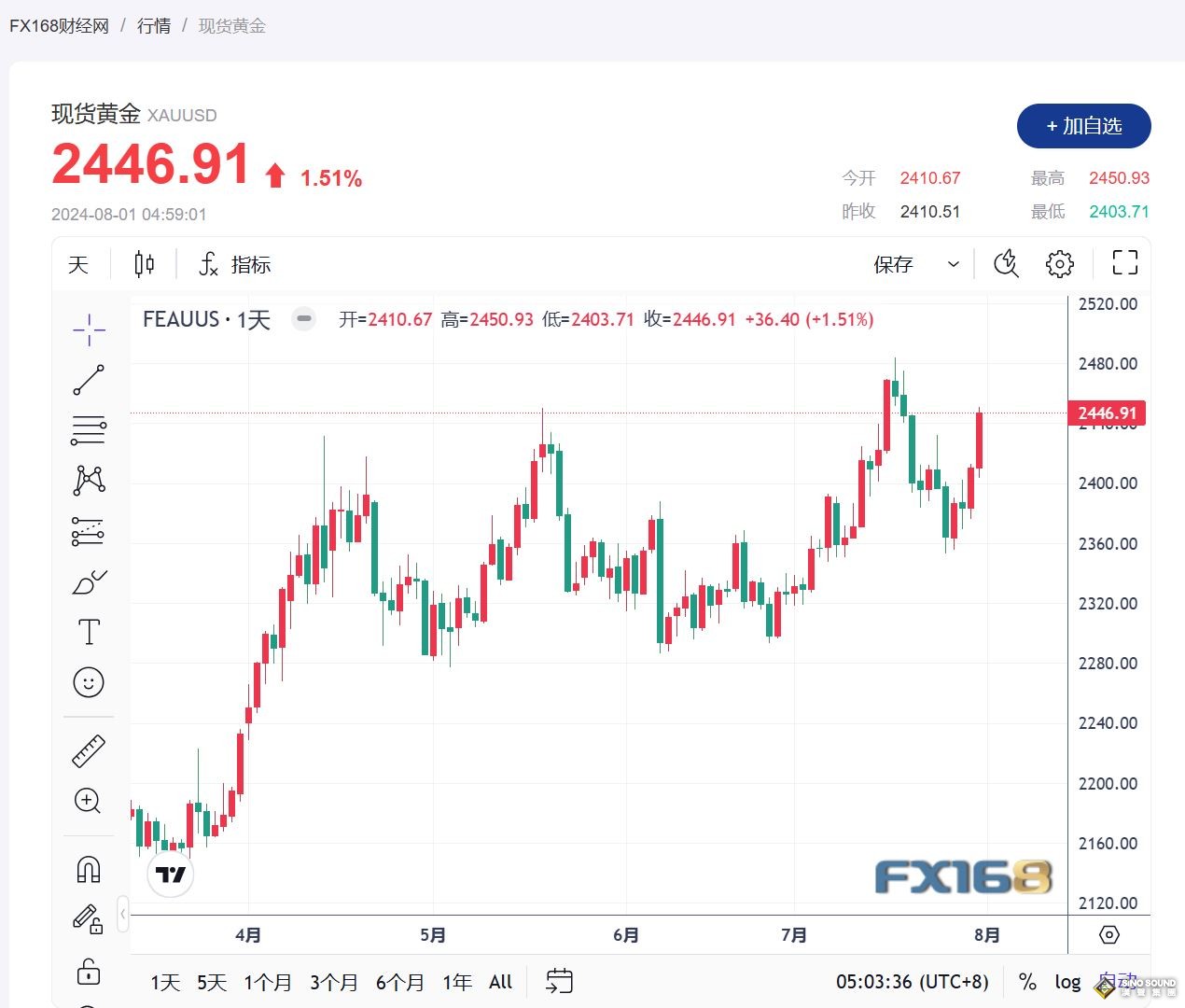Select the 1个月 date range
1185x1008 pixels.
(x=268, y=982)
